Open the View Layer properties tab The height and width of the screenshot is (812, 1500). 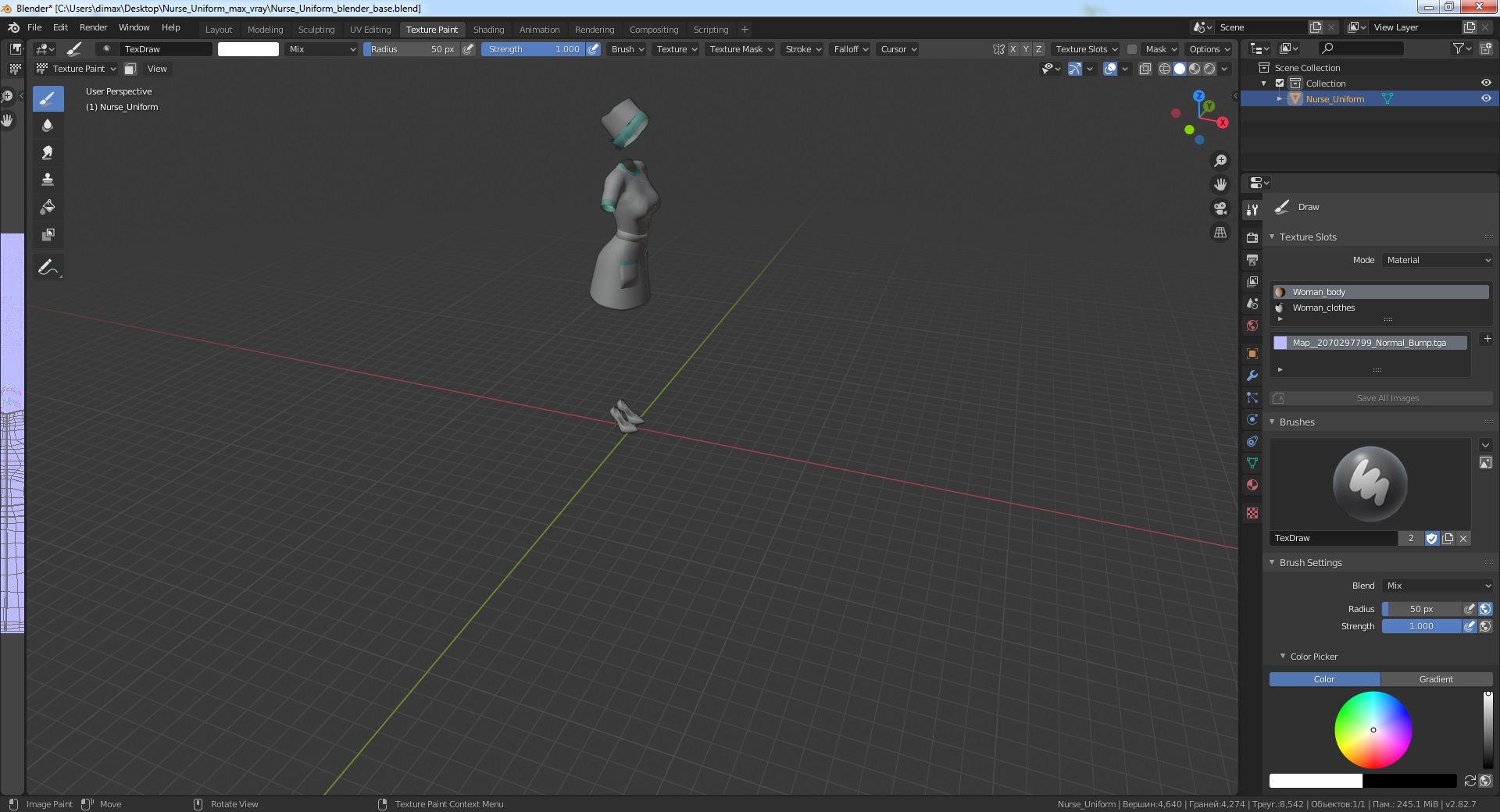pyautogui.click(x=1252, y=281)
